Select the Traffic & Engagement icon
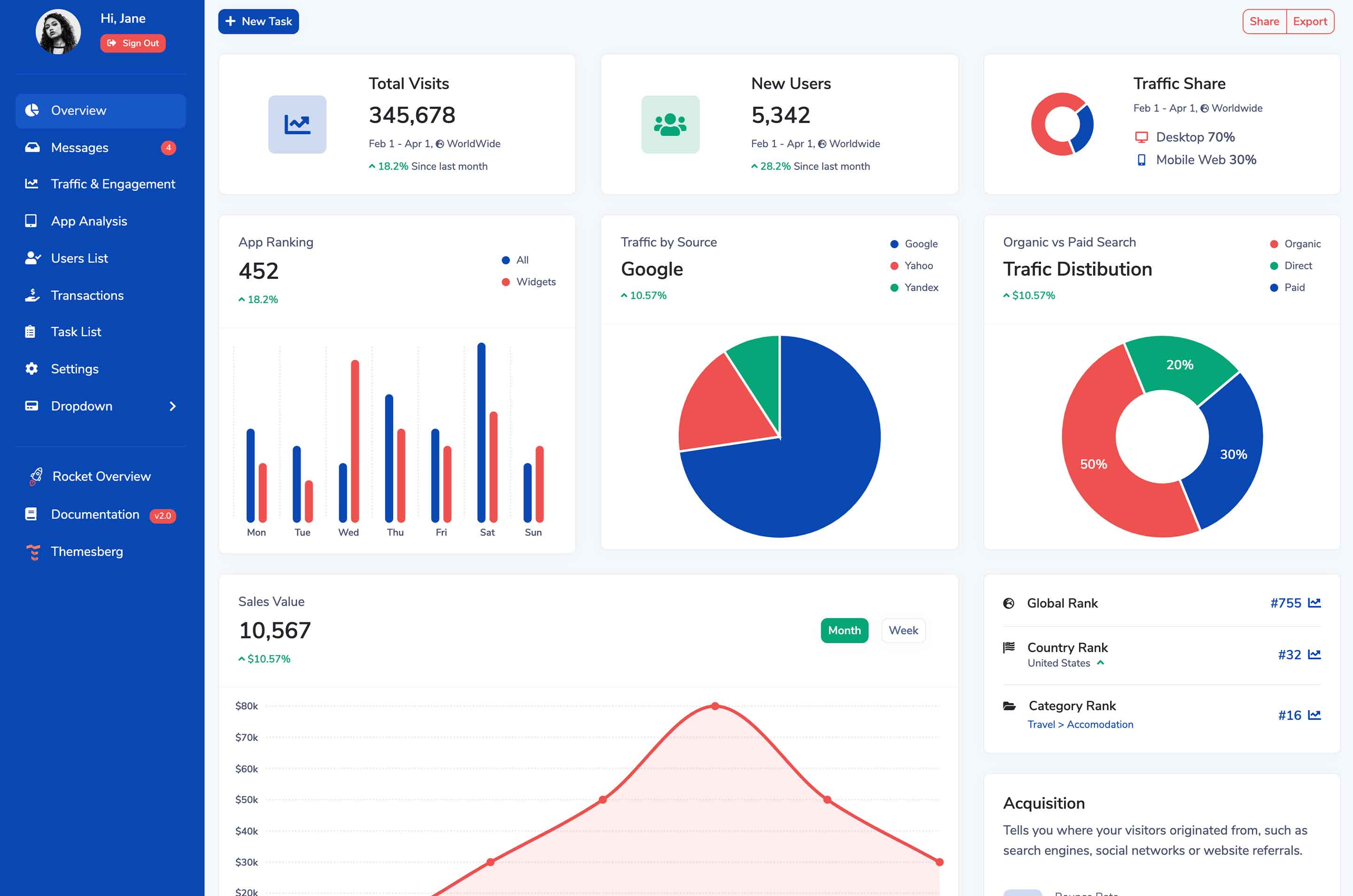The image size is (1353, 896). tap(32, 184)
